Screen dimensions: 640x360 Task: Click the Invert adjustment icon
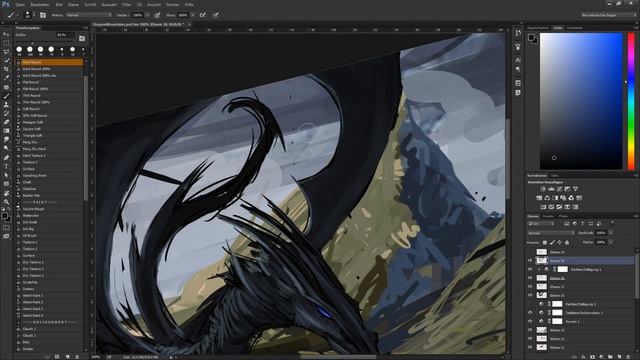(x=543, y=207)
